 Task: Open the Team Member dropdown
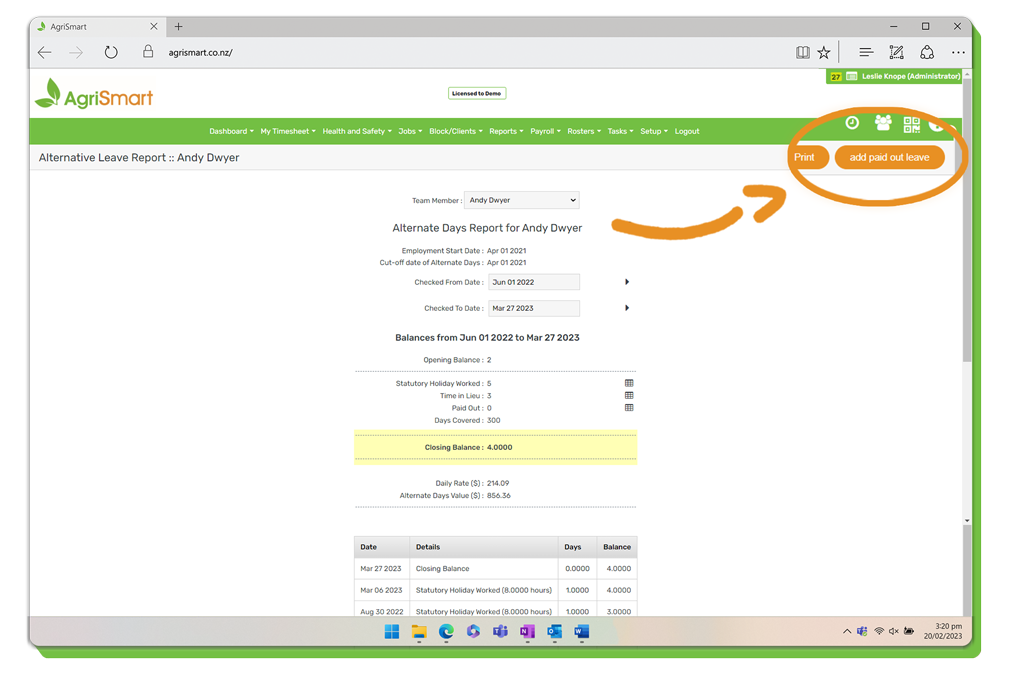pyautogui.click(x=521, y=200)
